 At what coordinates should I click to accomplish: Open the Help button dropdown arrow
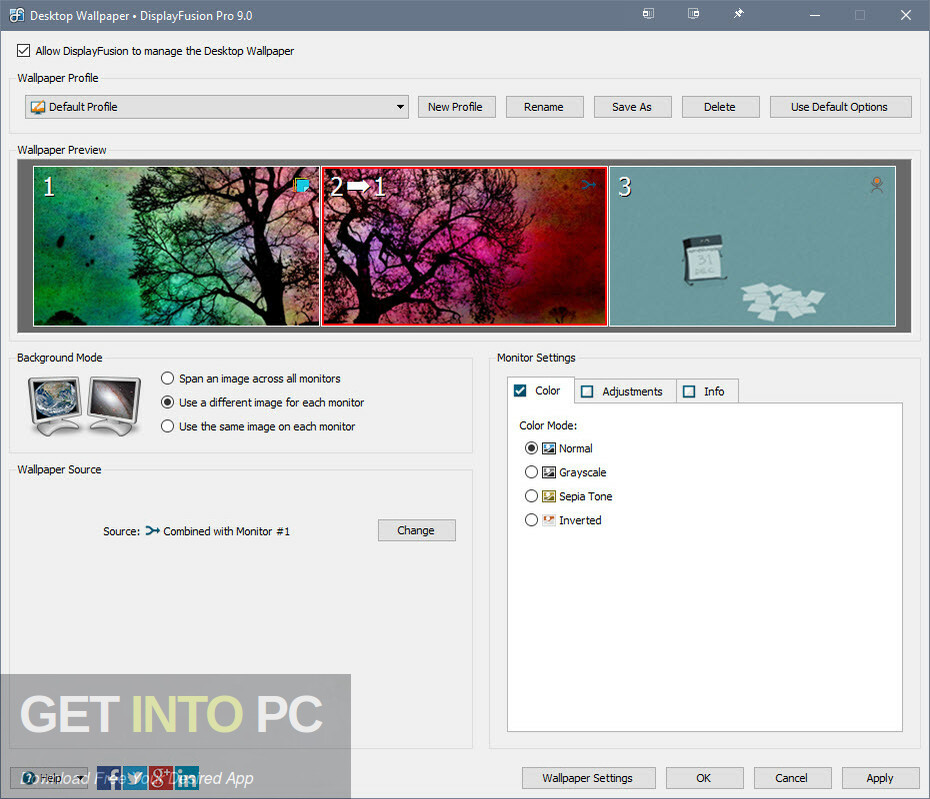(79, 778)
